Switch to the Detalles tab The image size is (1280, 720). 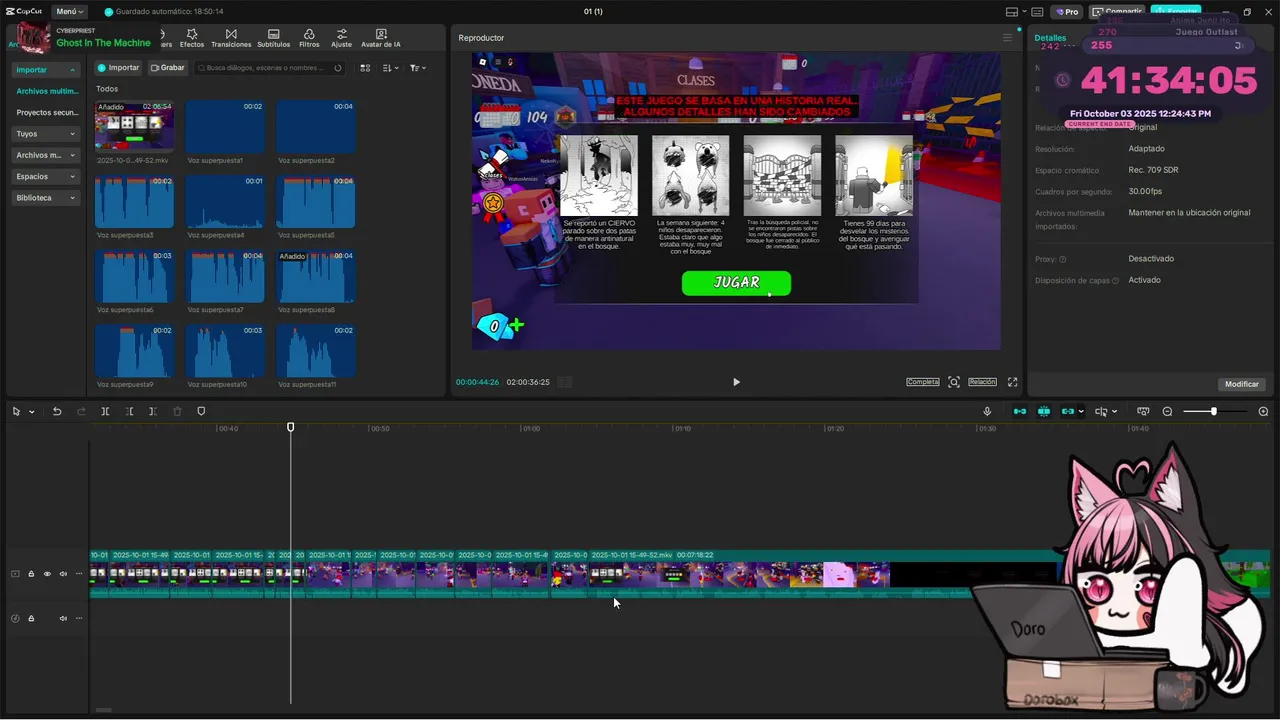(1050, 38)
